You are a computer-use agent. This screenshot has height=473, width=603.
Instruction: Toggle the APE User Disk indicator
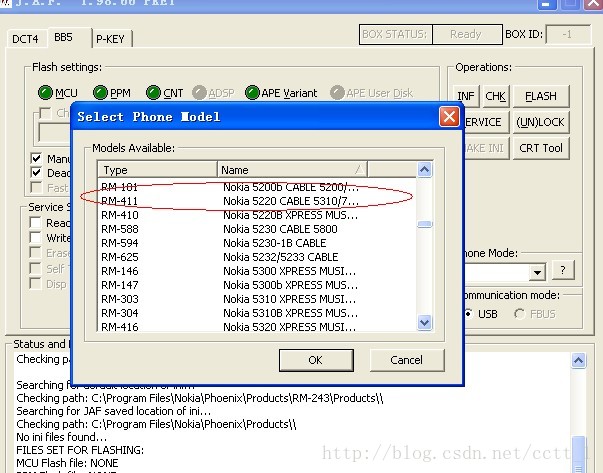[x=337, y=93]
